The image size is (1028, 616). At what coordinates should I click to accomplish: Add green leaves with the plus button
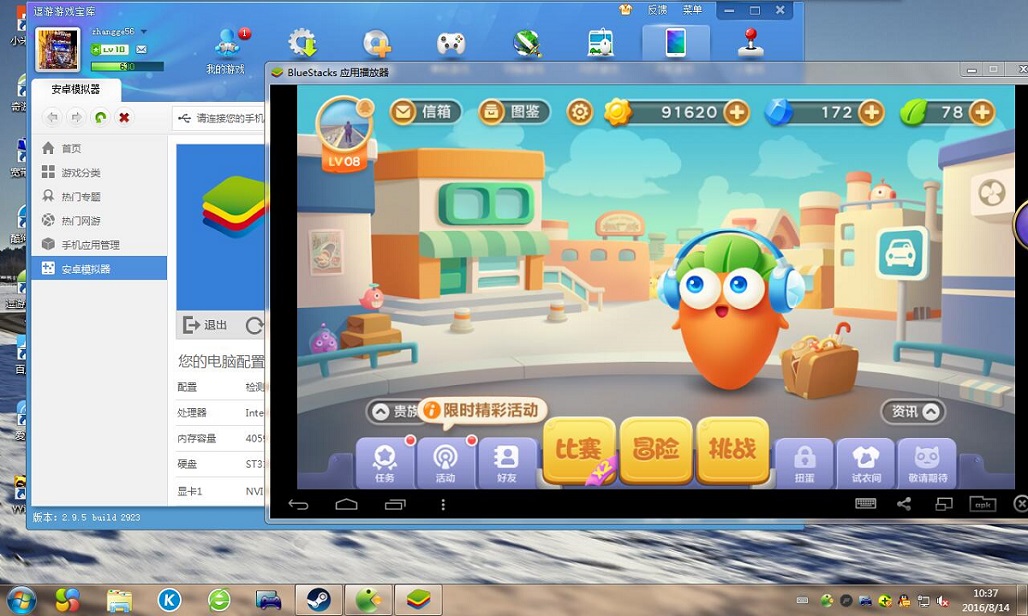982,112
